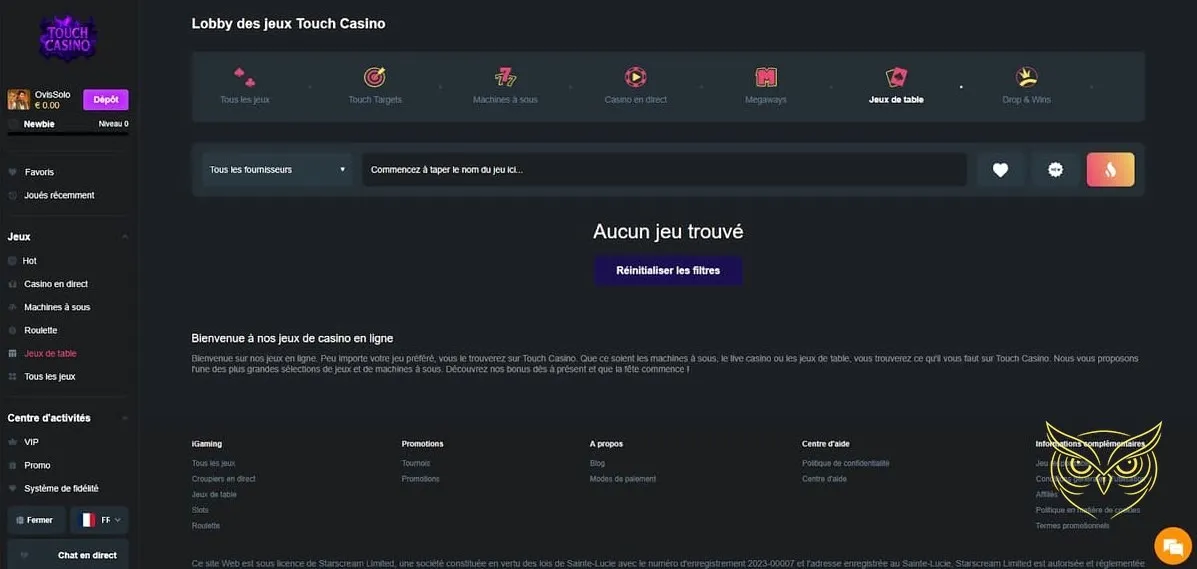Select Tous les jeux category icon
This screenshot has width=1197, height=569.
[244, 77]
